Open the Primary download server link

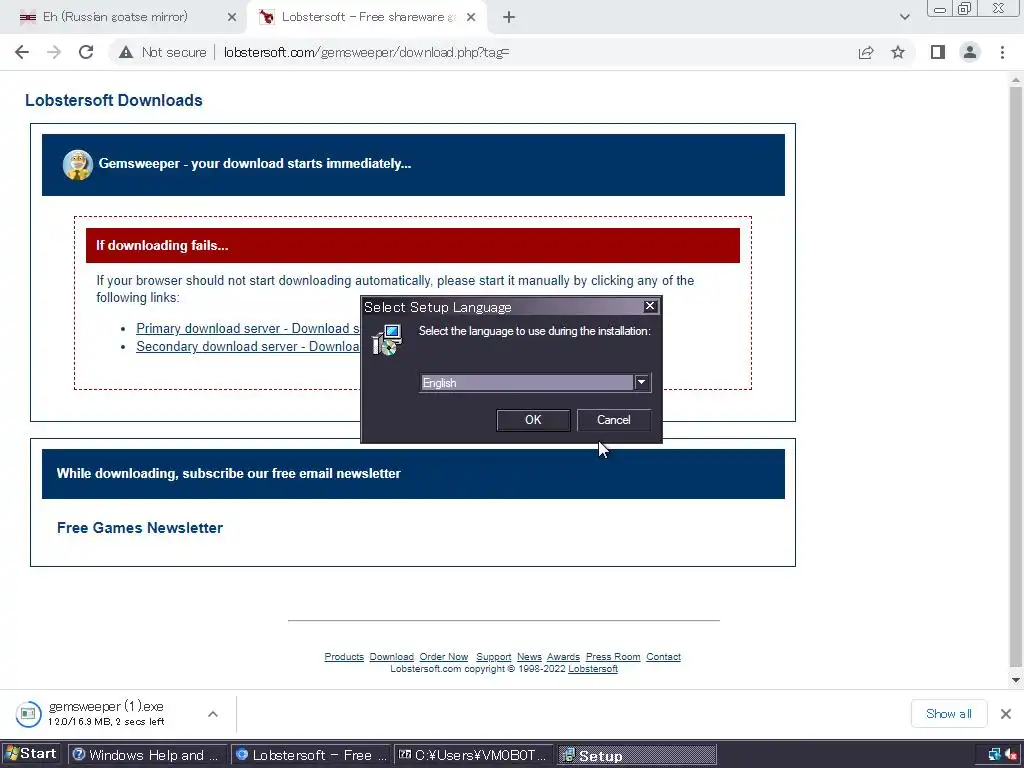tap(248, 328)
